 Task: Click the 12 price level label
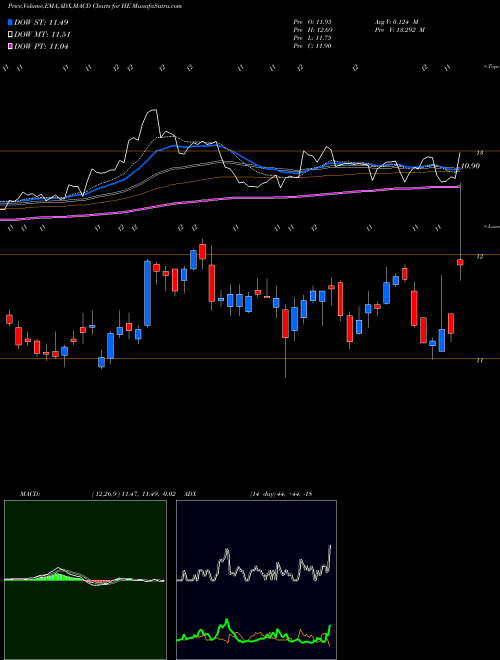tap(480, 257)
